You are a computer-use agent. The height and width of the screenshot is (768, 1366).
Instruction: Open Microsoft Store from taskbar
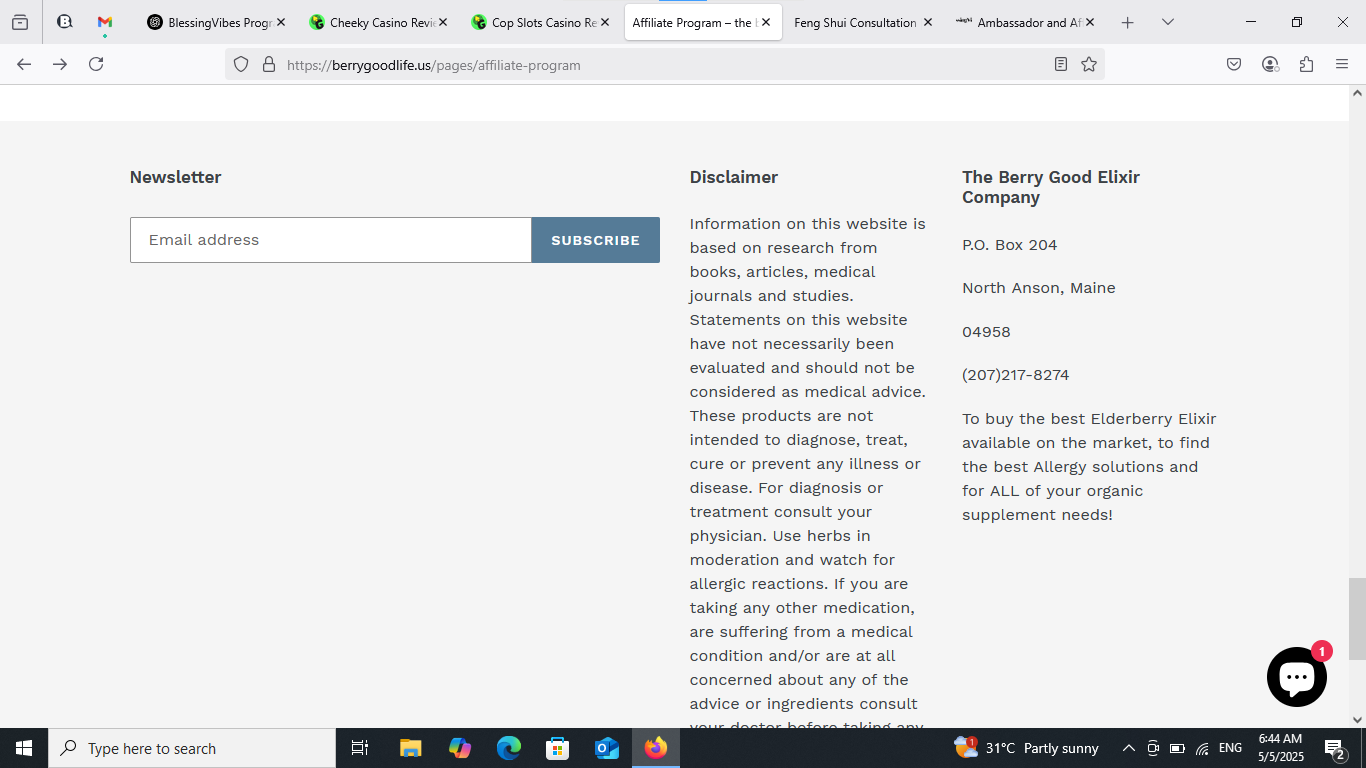[x=557, y=748]
